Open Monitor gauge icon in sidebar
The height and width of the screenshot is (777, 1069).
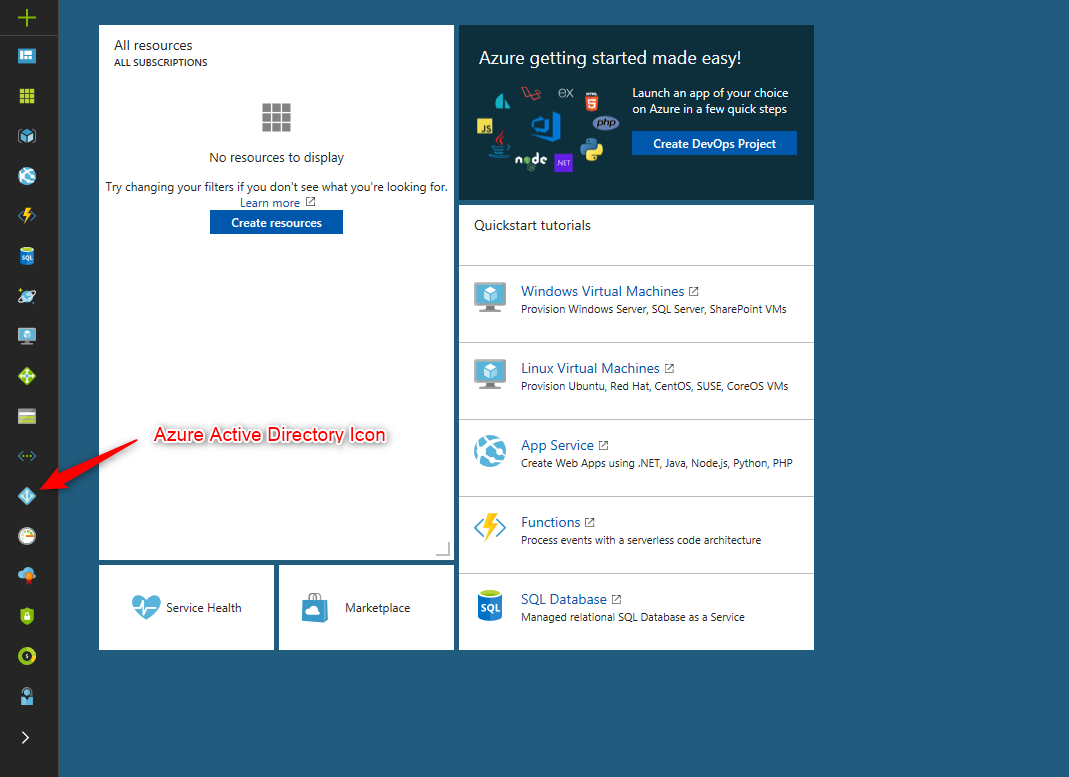click(x=27, y=536)
